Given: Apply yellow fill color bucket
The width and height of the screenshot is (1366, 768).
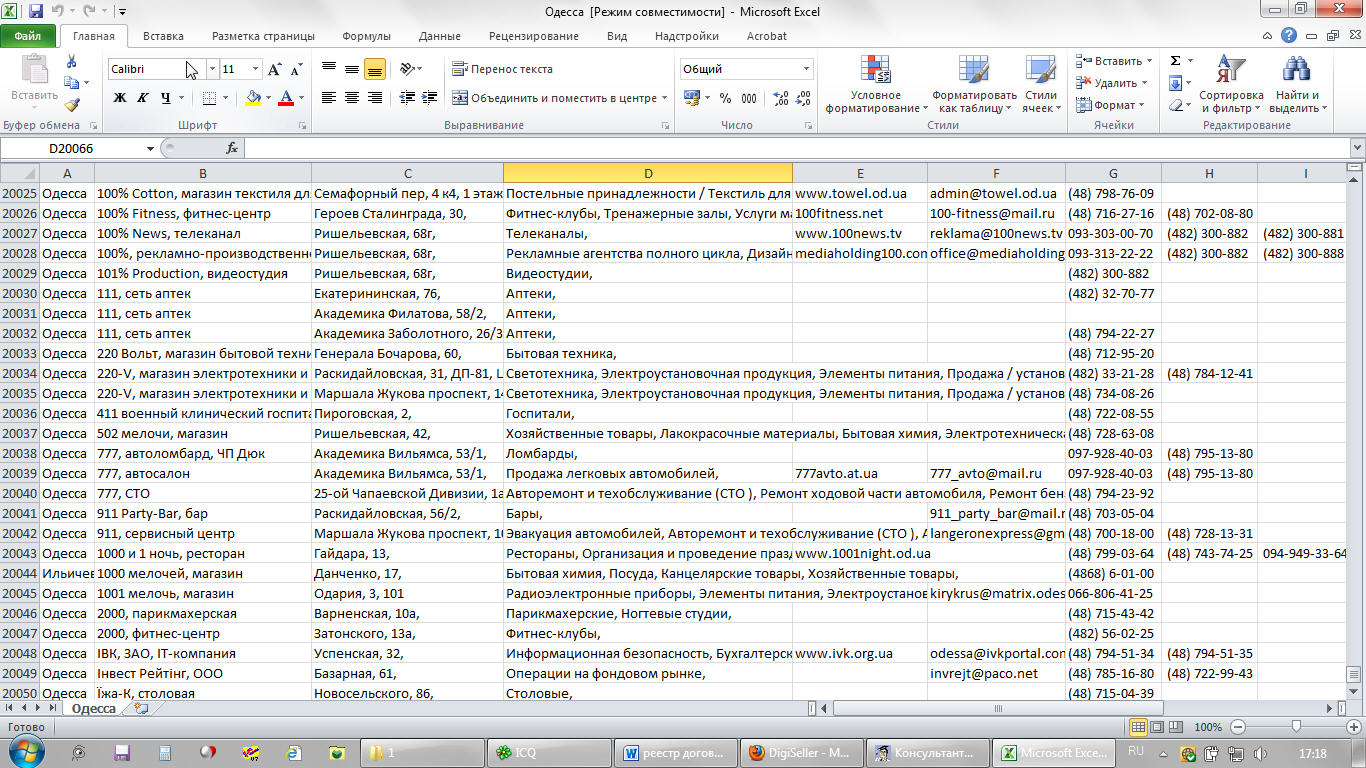Looking at the screenshot, I should click(x=253, y=98).
